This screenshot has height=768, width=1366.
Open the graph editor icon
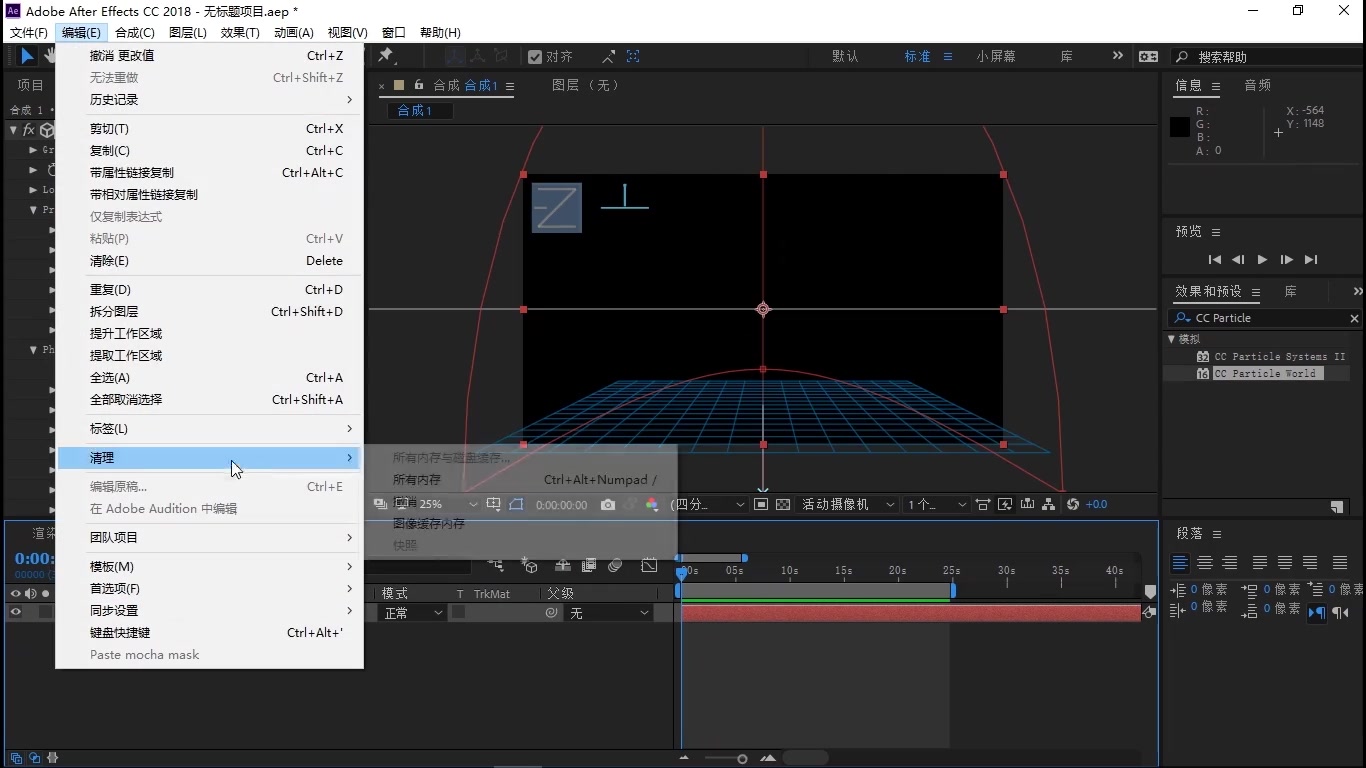coord(649,566)
